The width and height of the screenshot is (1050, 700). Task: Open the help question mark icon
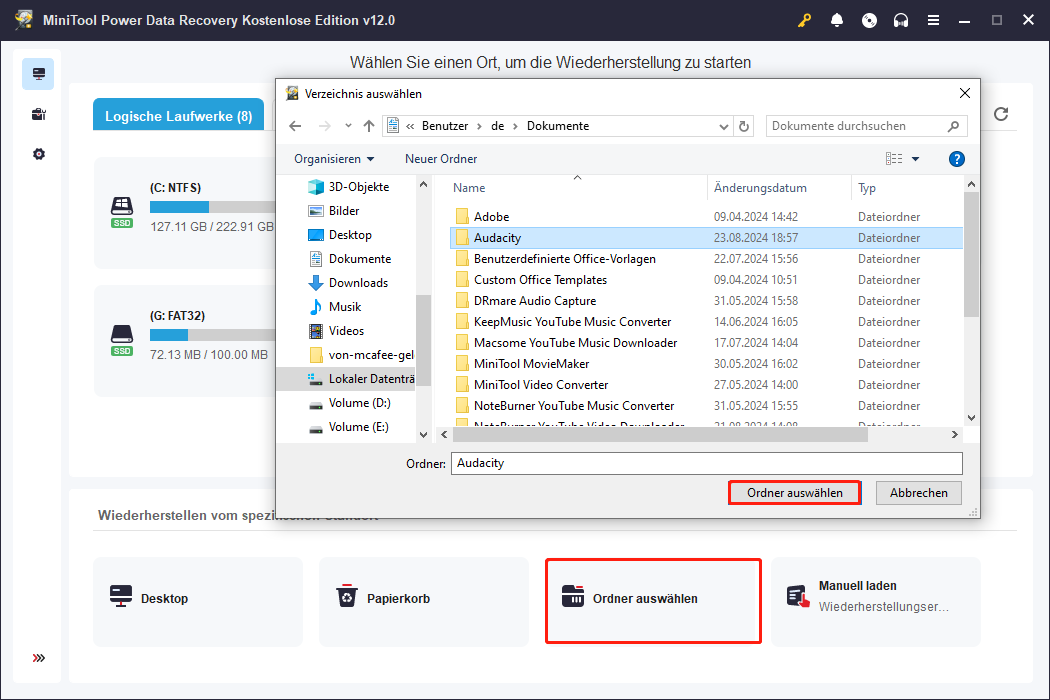click(x=956, y=159)
